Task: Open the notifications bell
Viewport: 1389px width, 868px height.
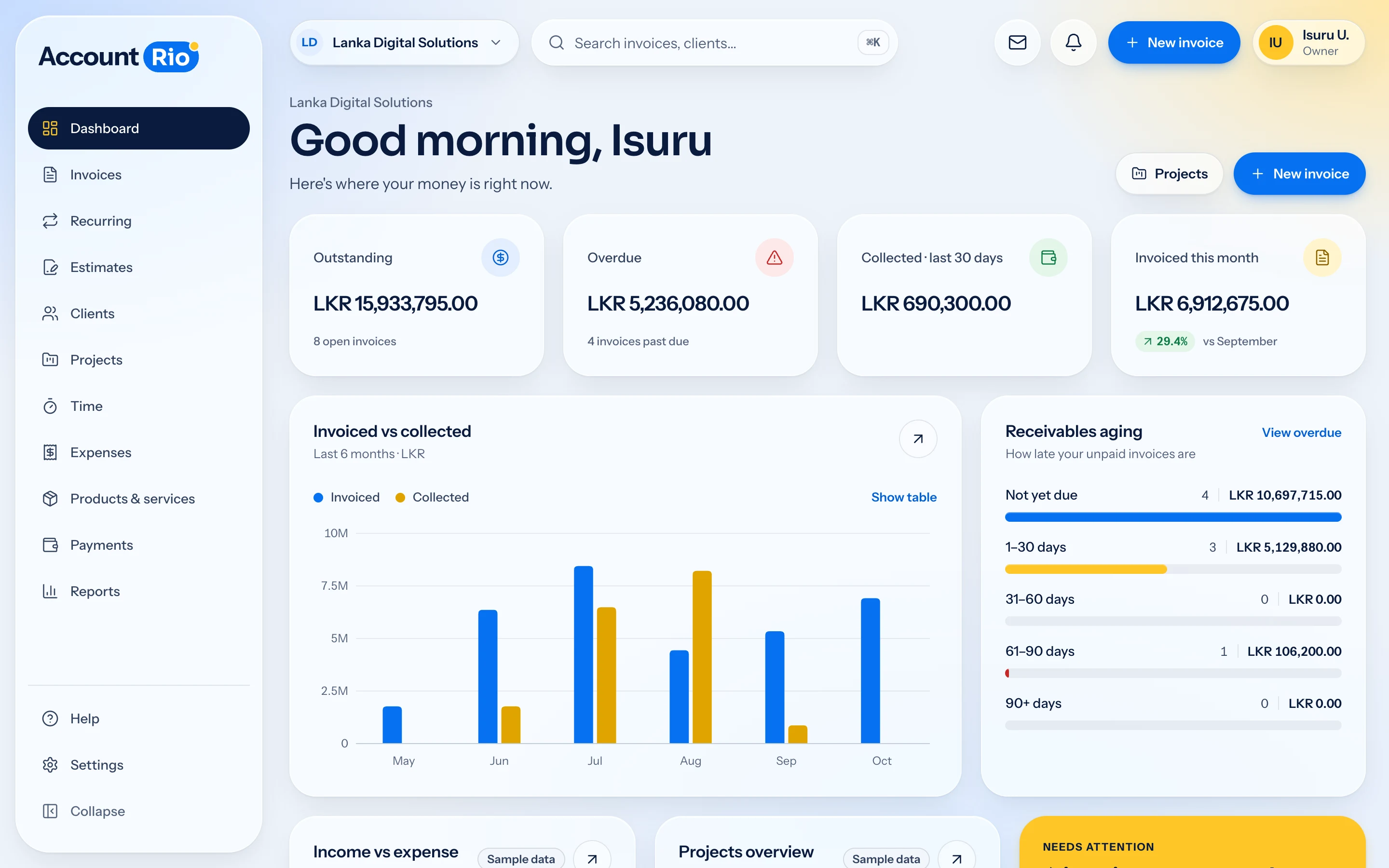Action: click(1073, 42)
